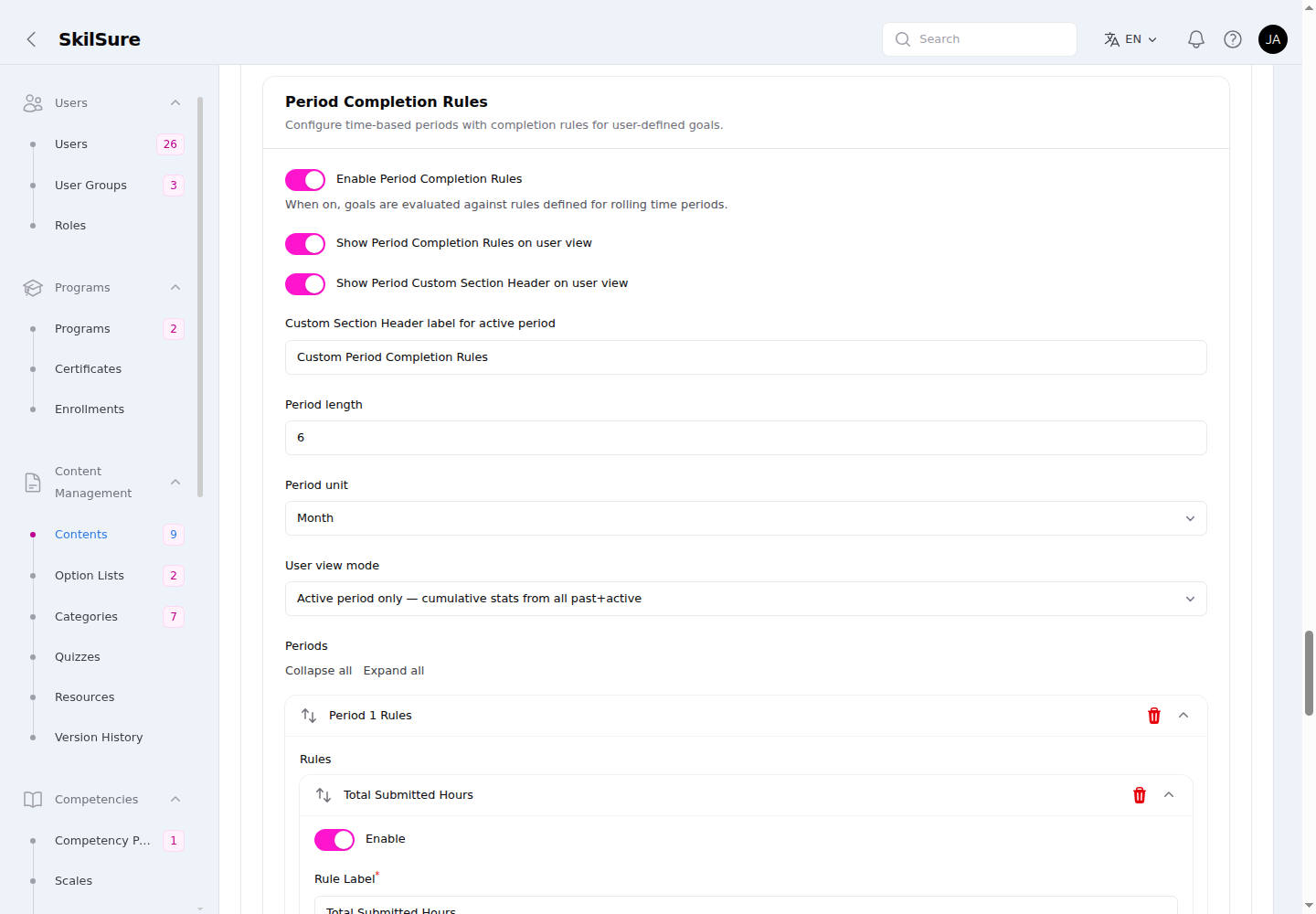Click the back arrow next to SkilSure
Viewport: 1316px width, 914px height.
point(31,39)
